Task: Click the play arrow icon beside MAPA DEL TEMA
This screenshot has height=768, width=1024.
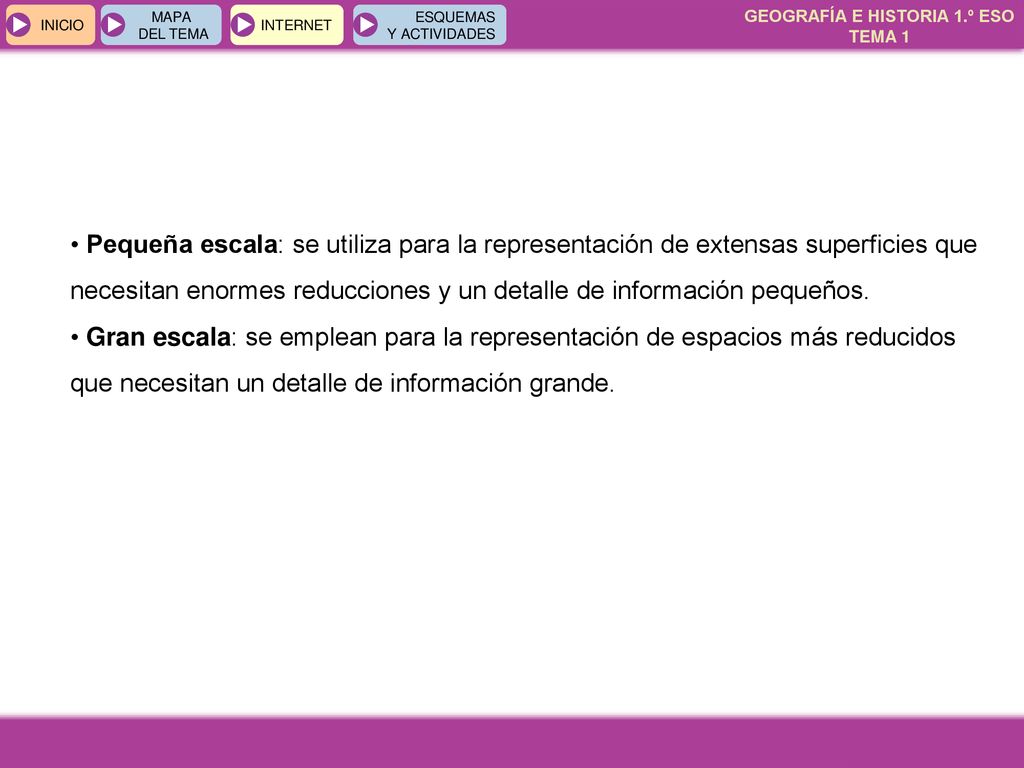Action: pyautogui.click(x=114, y=25)
